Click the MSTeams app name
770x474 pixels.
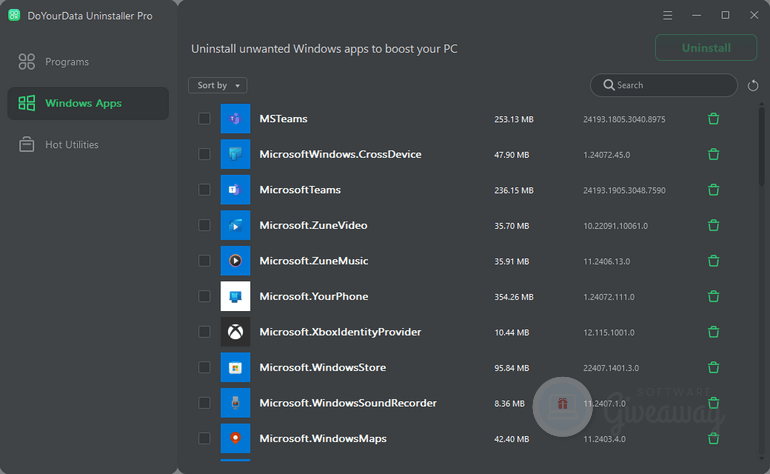click(x=283, y=119)
